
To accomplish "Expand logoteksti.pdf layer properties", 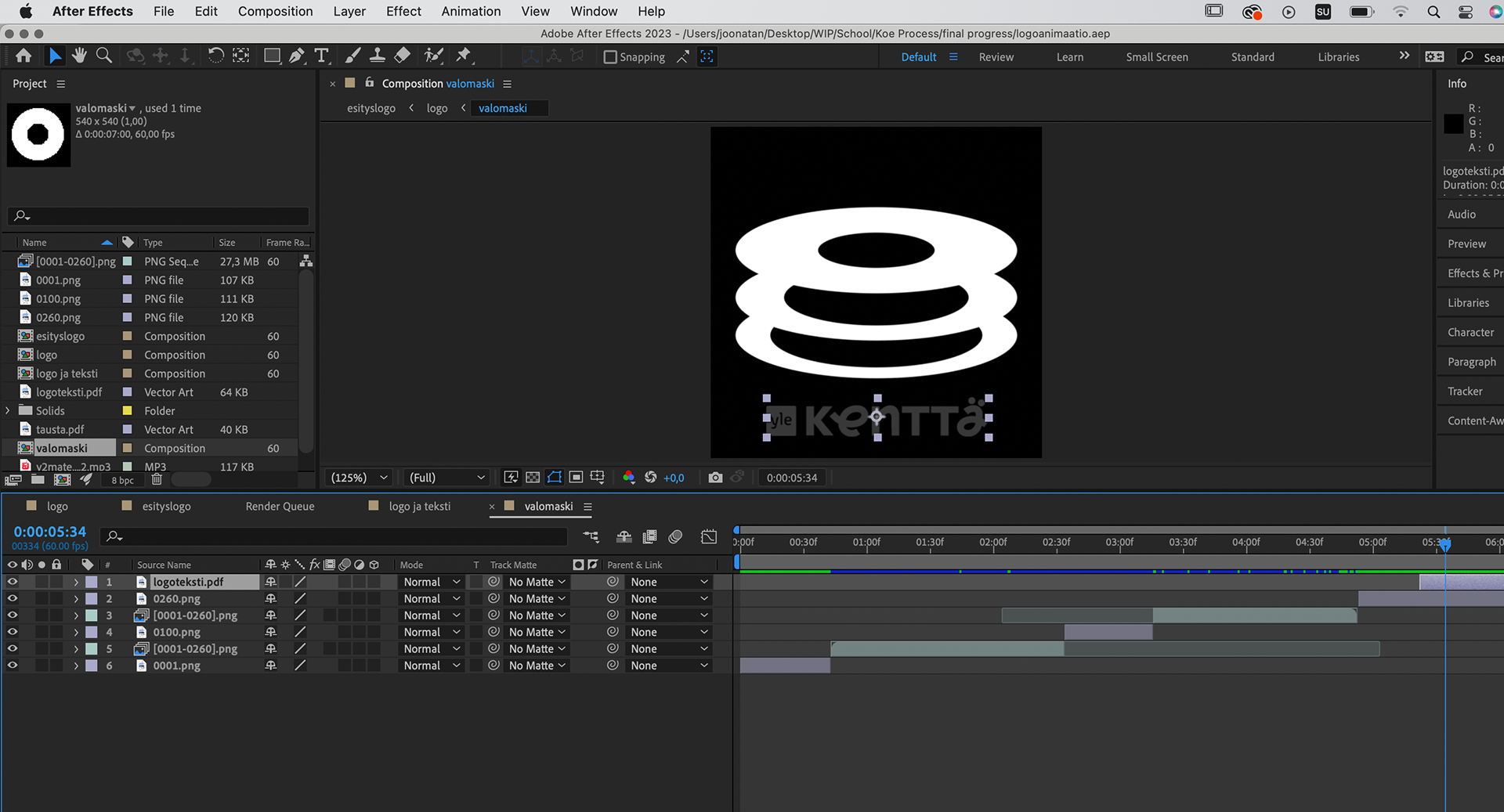I will [76, 582].
